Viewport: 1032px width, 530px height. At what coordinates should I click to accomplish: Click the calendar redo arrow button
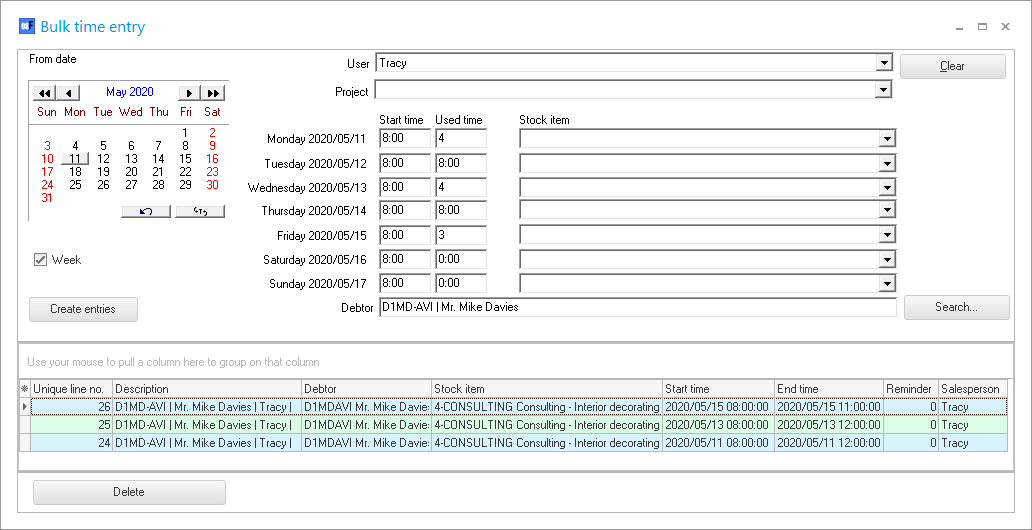[x=199, y=211]
